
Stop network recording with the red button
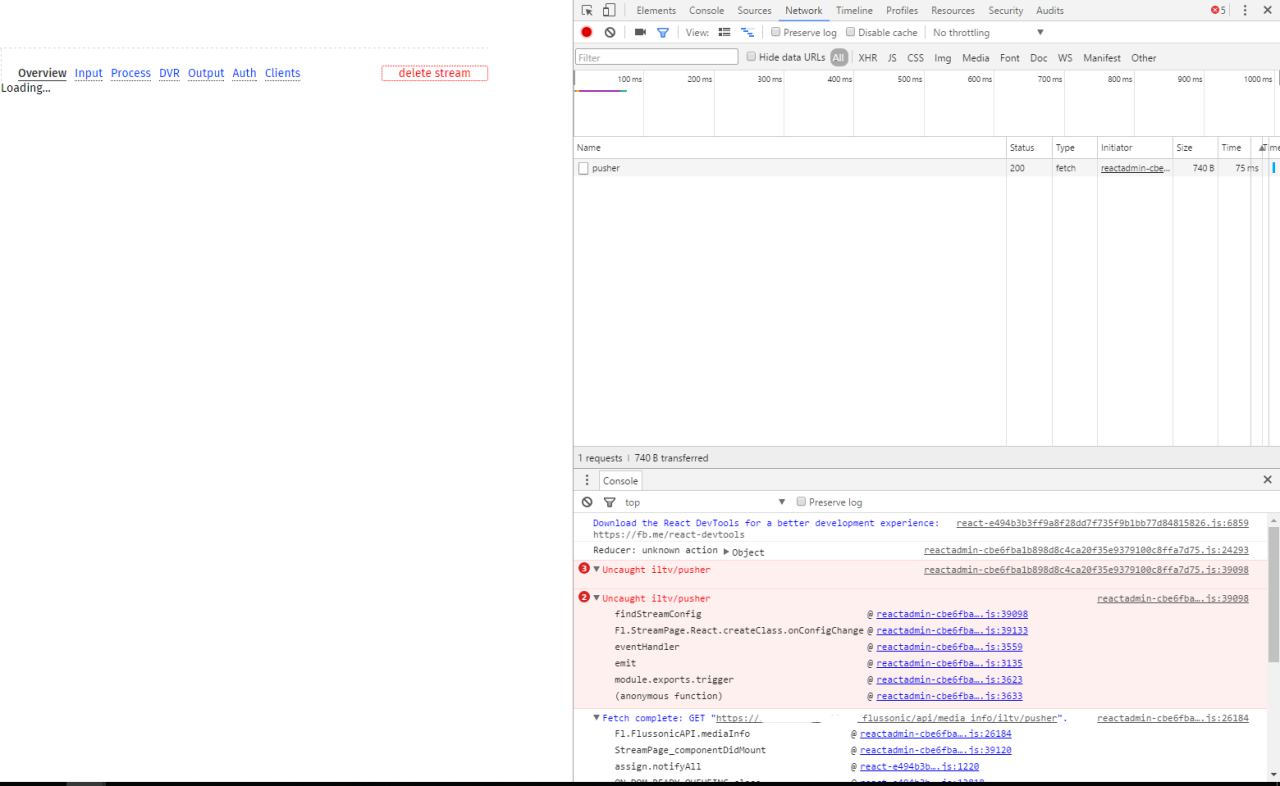click(x=587, y=32)
